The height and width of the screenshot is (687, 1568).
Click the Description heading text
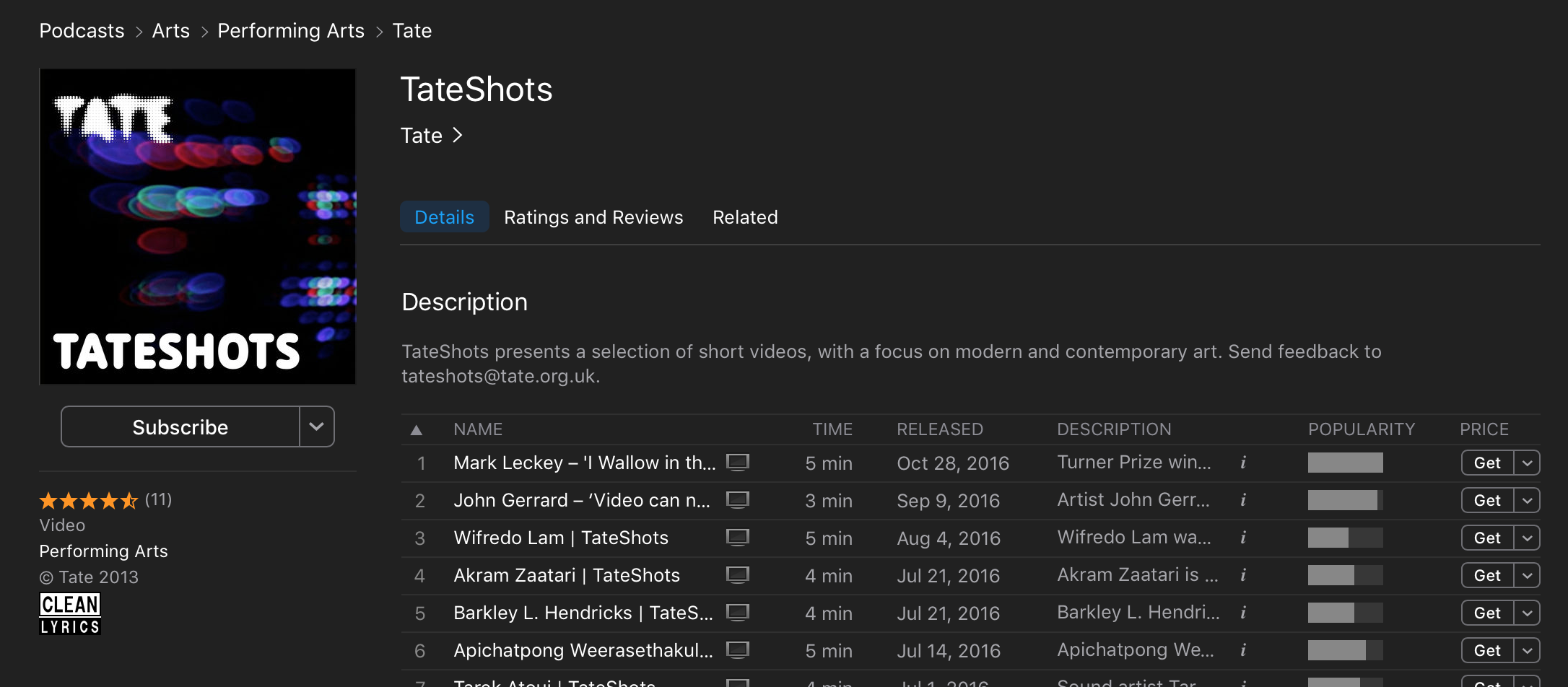click(464, 302)
